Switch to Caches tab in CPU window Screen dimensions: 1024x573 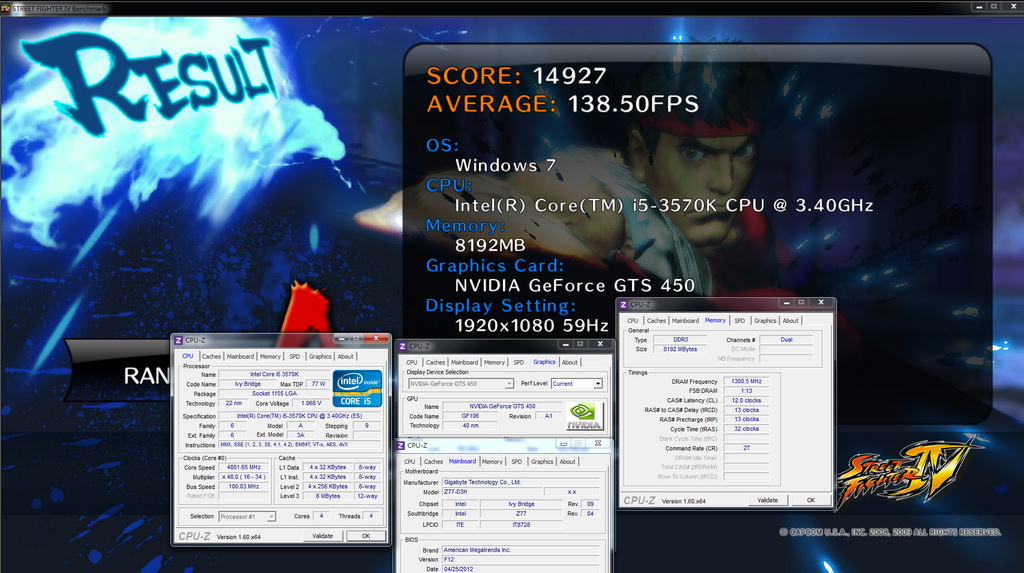click(211, 357)
